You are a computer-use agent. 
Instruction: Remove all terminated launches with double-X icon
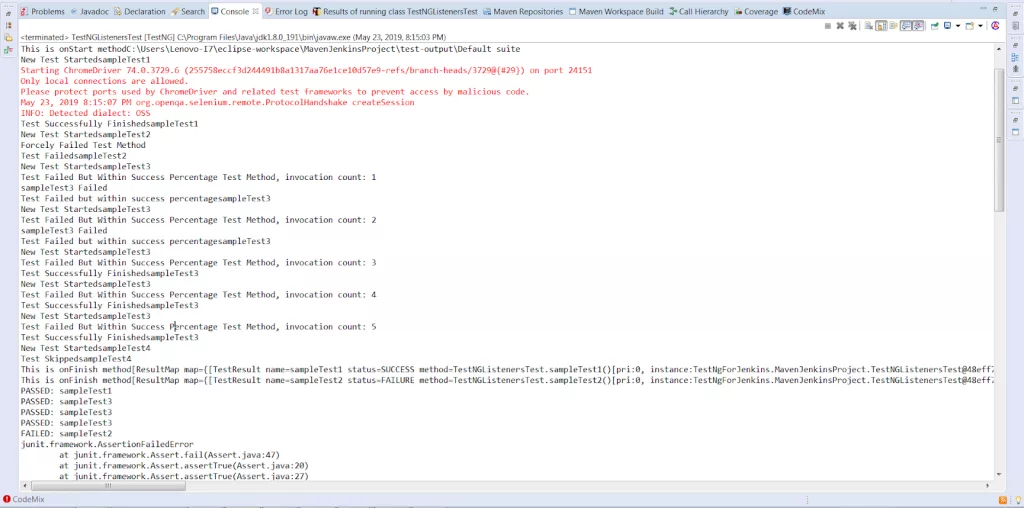(852, 26)
